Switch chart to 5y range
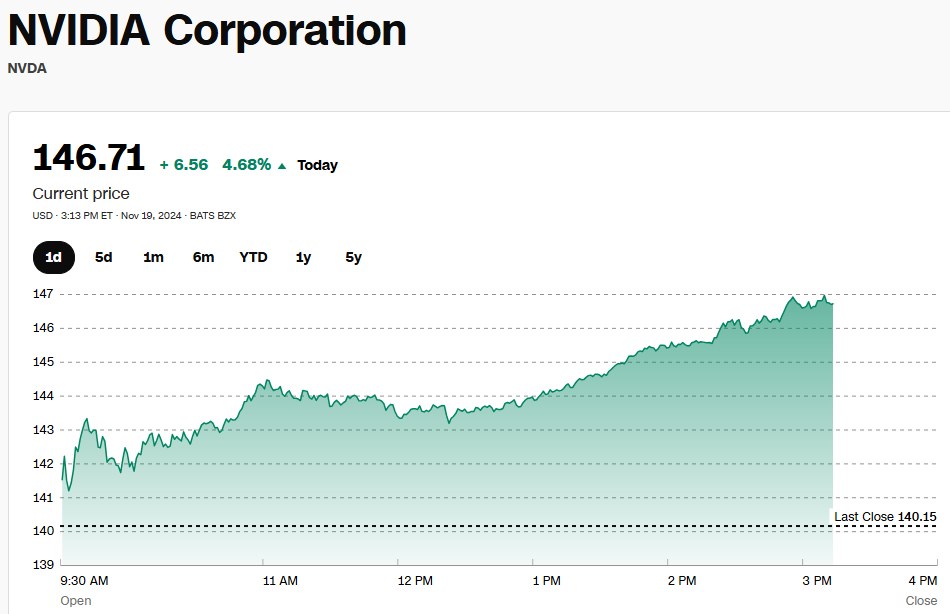The image size is (950, 614). pos(353,258)
